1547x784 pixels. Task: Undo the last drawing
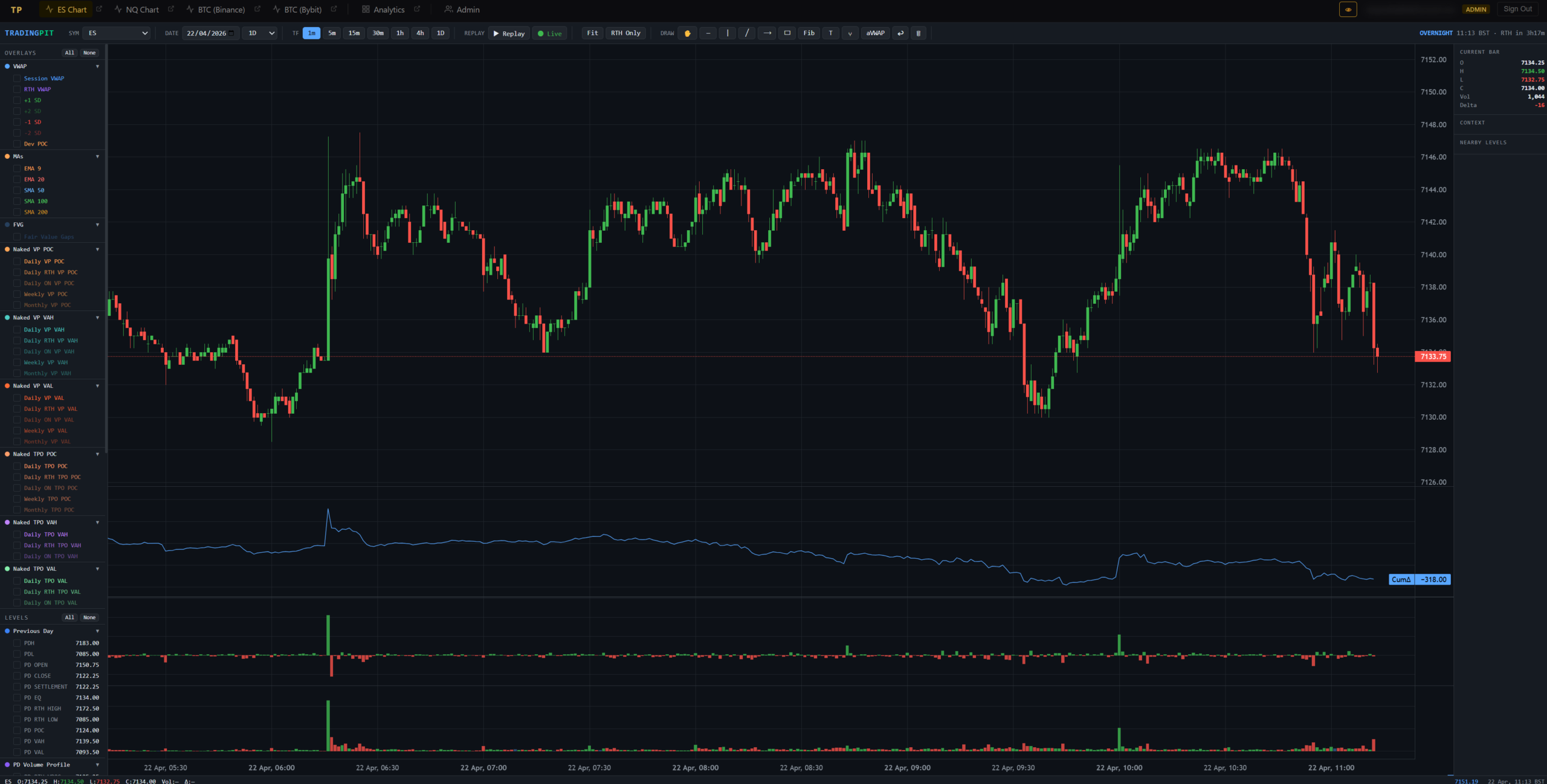900,33
